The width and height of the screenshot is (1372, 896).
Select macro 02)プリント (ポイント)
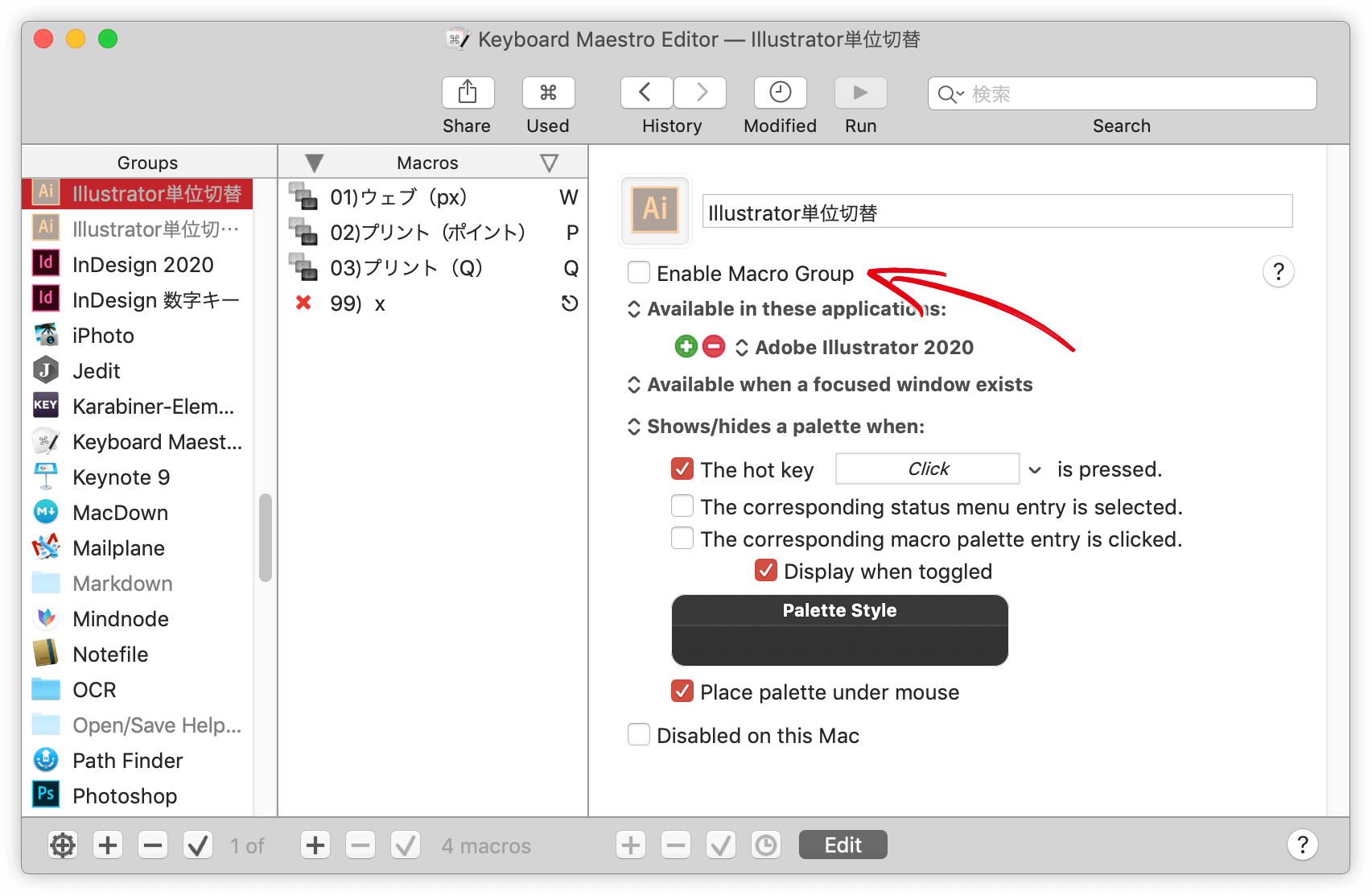pyautogui.click(x=433, y=232)
